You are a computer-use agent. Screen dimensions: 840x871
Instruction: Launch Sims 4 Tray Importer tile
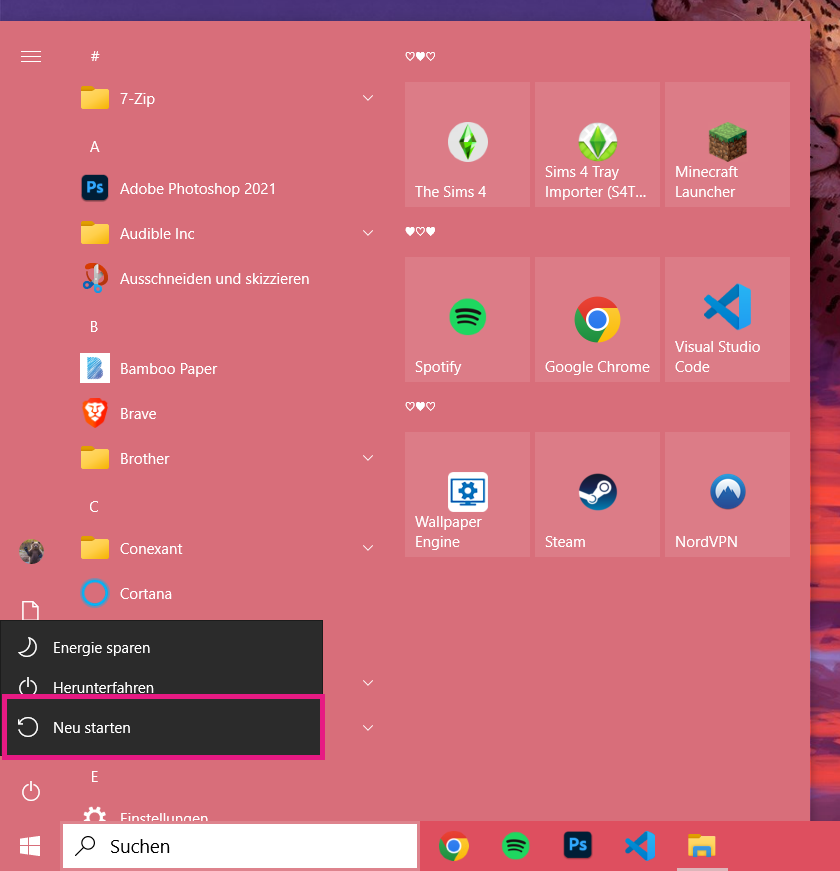click(x=597, y=144)
